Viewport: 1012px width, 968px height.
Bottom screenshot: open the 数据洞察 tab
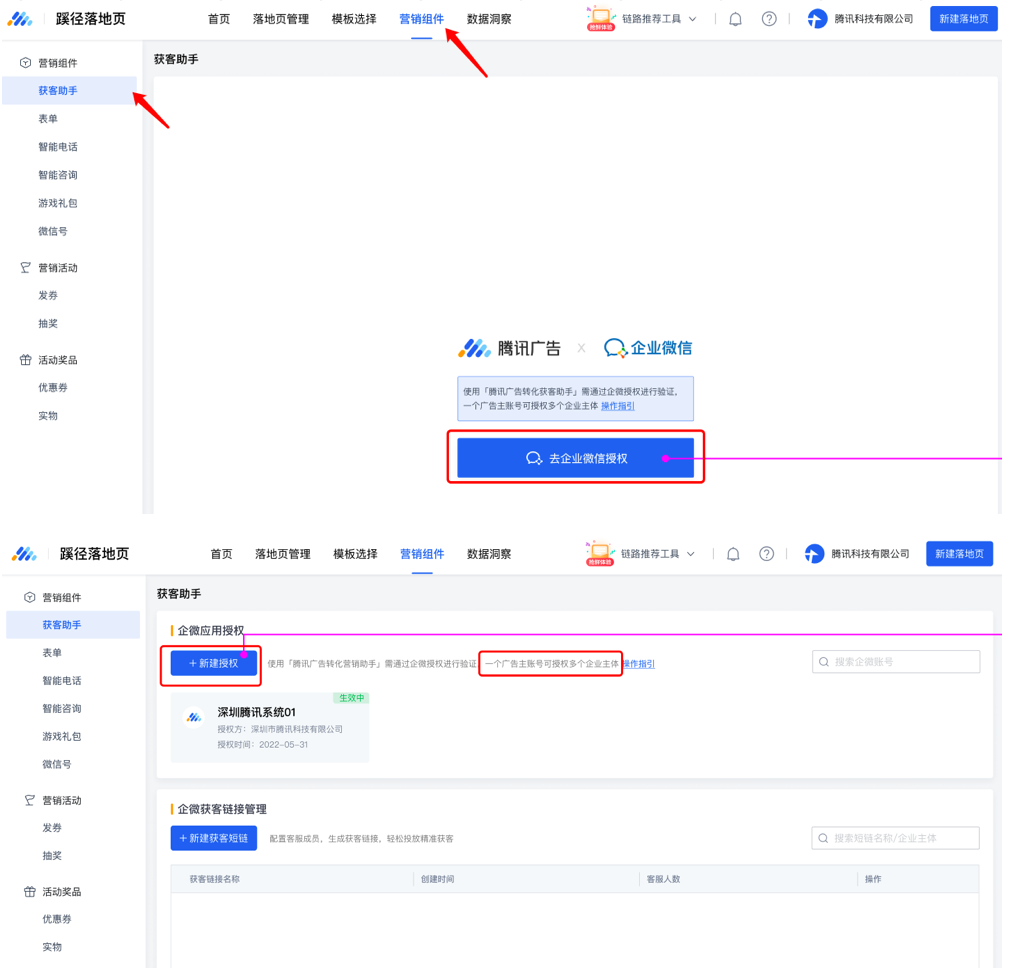coord(489,554)
